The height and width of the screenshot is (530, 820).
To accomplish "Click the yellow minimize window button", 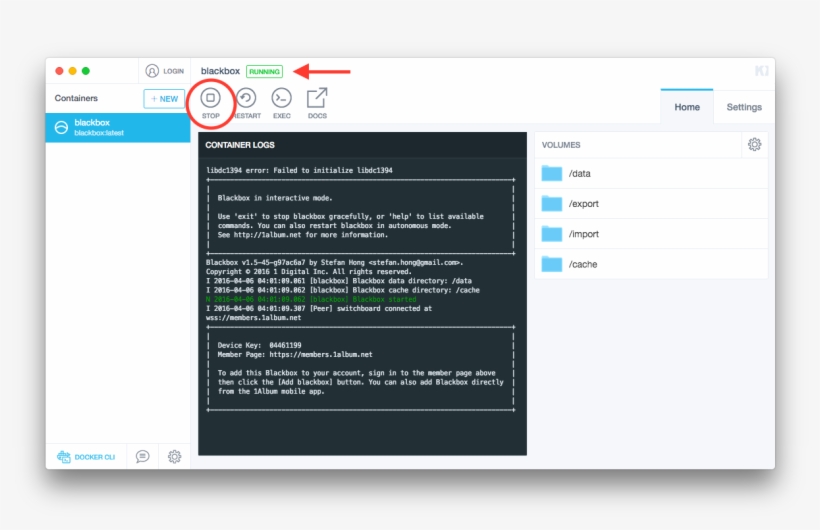I will (x=73, y=71).
